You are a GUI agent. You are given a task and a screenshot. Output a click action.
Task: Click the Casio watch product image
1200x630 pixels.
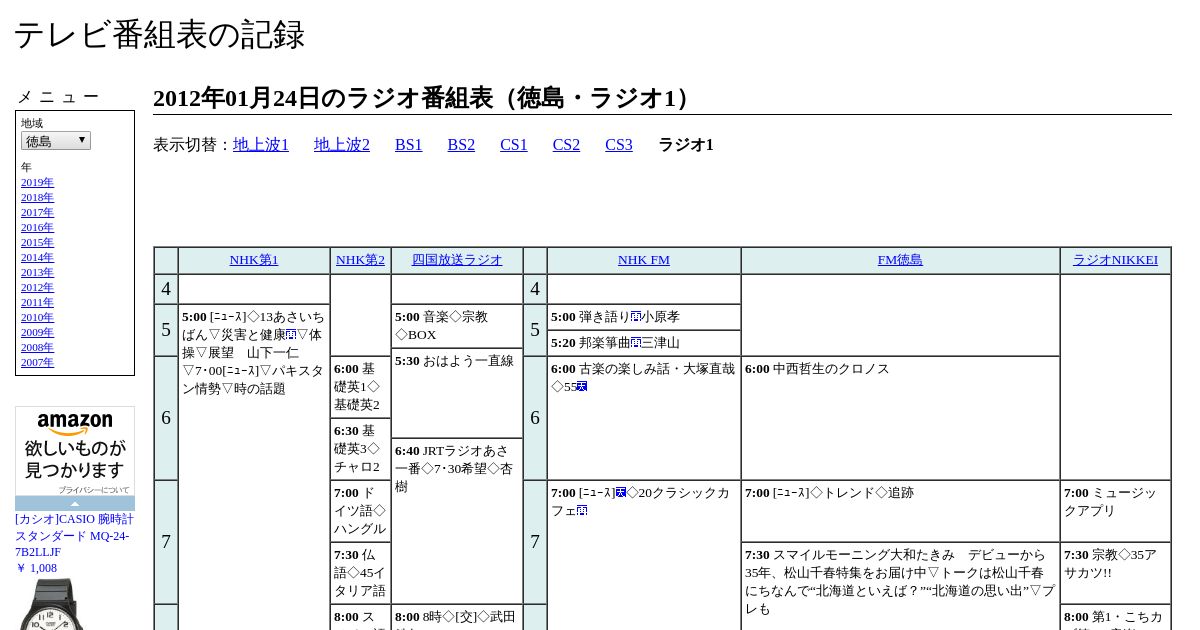point(52,605)
